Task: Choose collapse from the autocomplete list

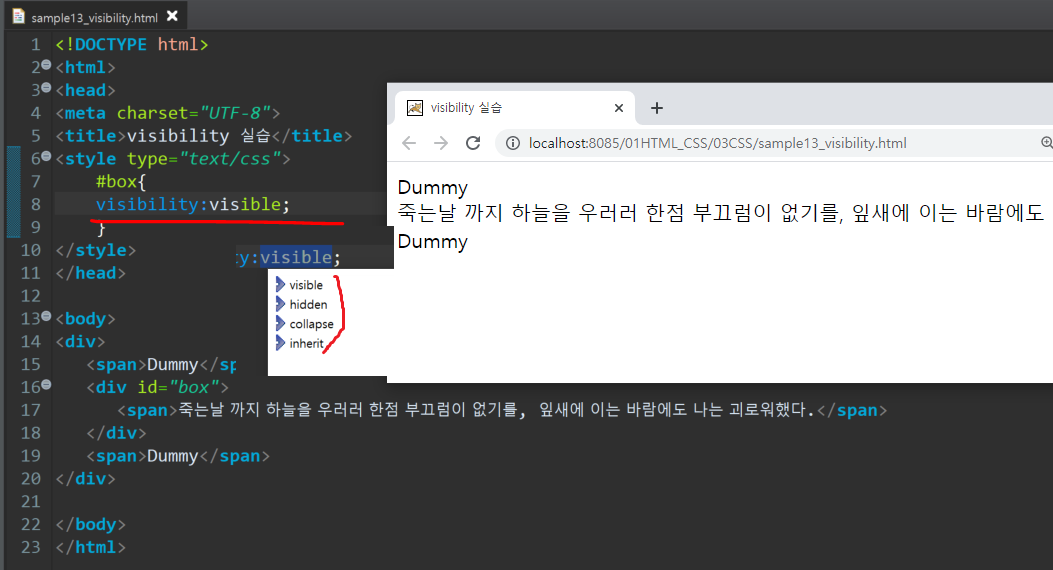Action: [x=311, y=324]
